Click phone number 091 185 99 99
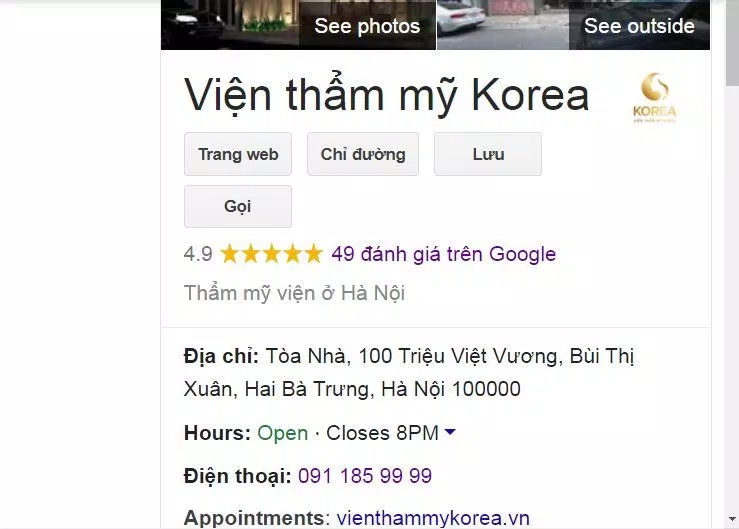739x529 pixels. coord(365,476)
